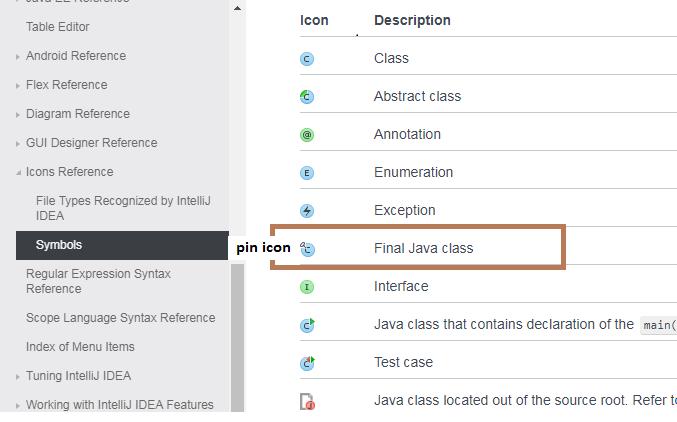Image resolution: width=677 pixels, height=422 pixels.
Task: Click the main-method Java class icon
Action: [x=308, y=325]
